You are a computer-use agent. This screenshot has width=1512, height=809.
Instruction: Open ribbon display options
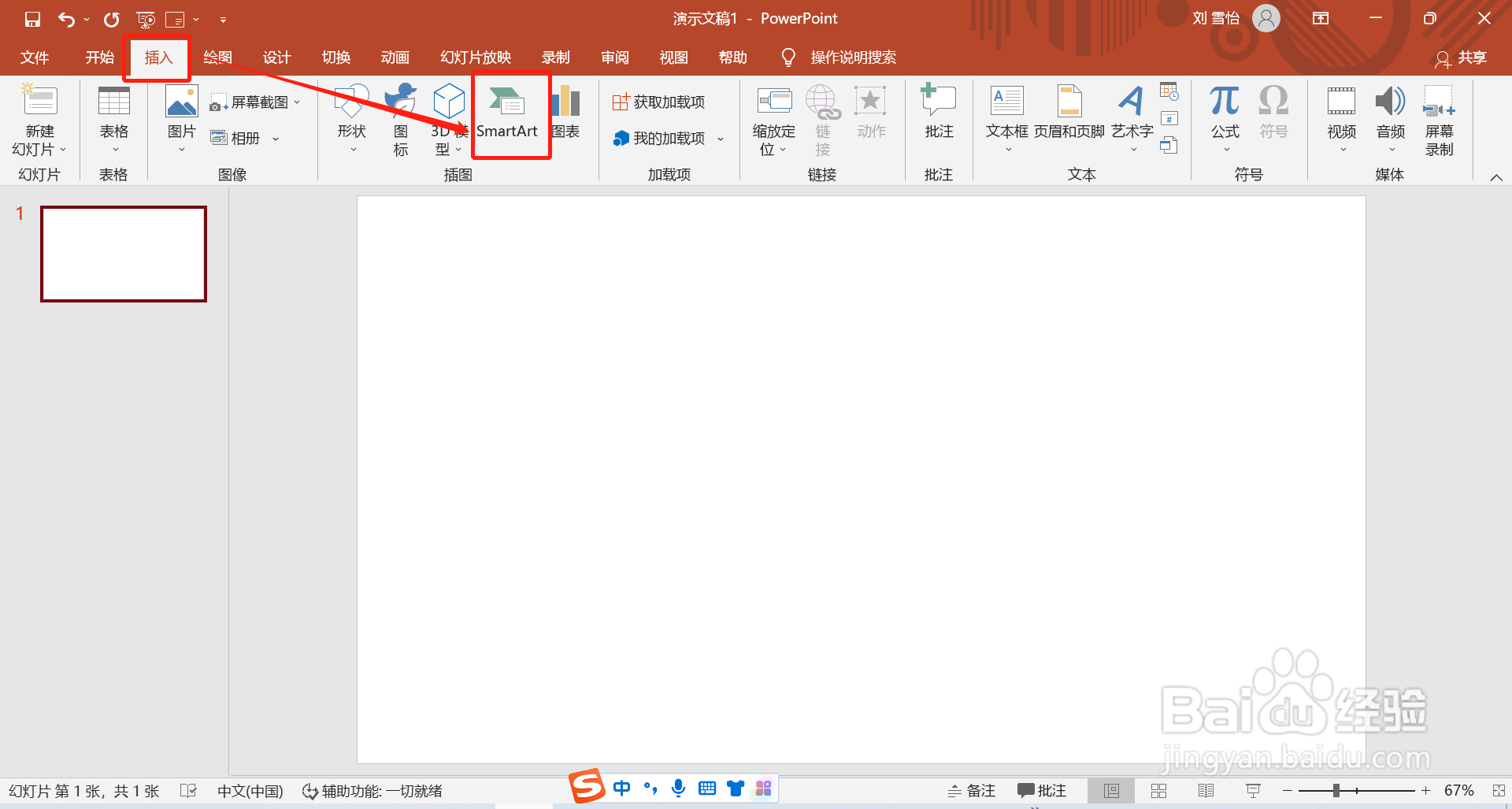coord(1321,19)
